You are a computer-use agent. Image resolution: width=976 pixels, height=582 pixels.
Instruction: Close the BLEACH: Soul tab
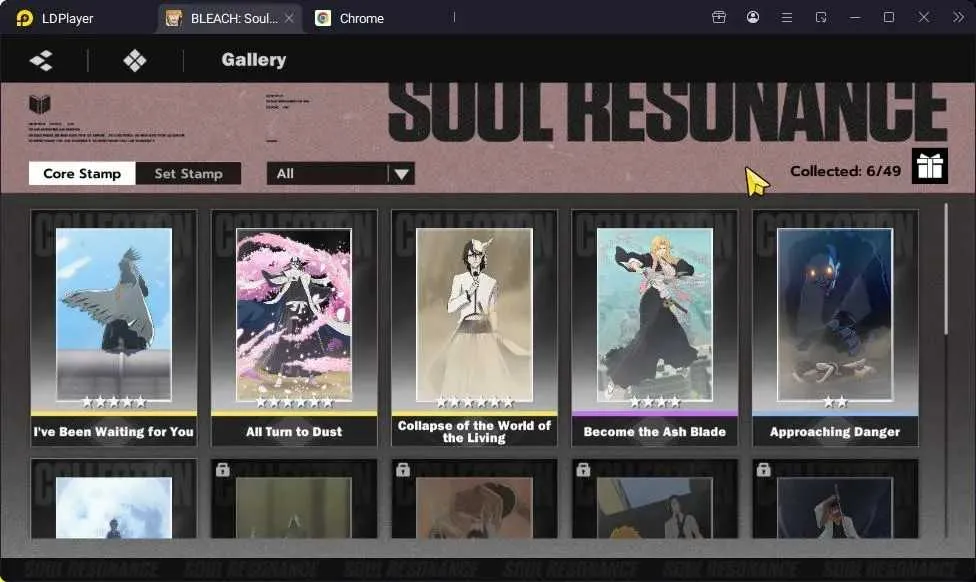pyautogui.click(x=289, y=18)
